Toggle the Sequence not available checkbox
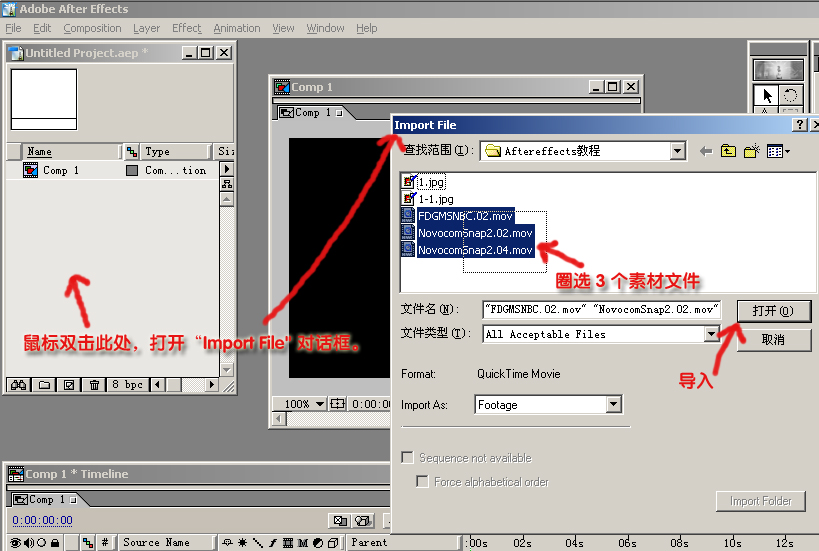819x551 pixels. click(x=407, y=458)
